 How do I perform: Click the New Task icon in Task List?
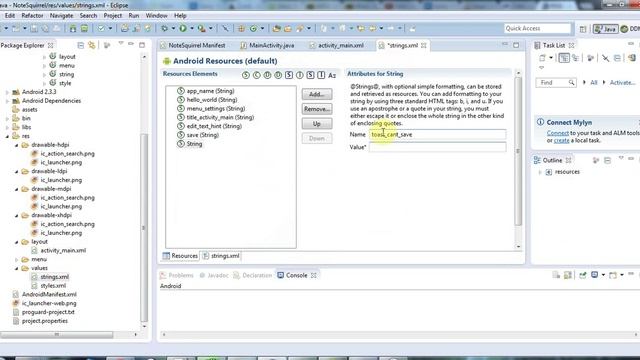[x=542, y=58]
